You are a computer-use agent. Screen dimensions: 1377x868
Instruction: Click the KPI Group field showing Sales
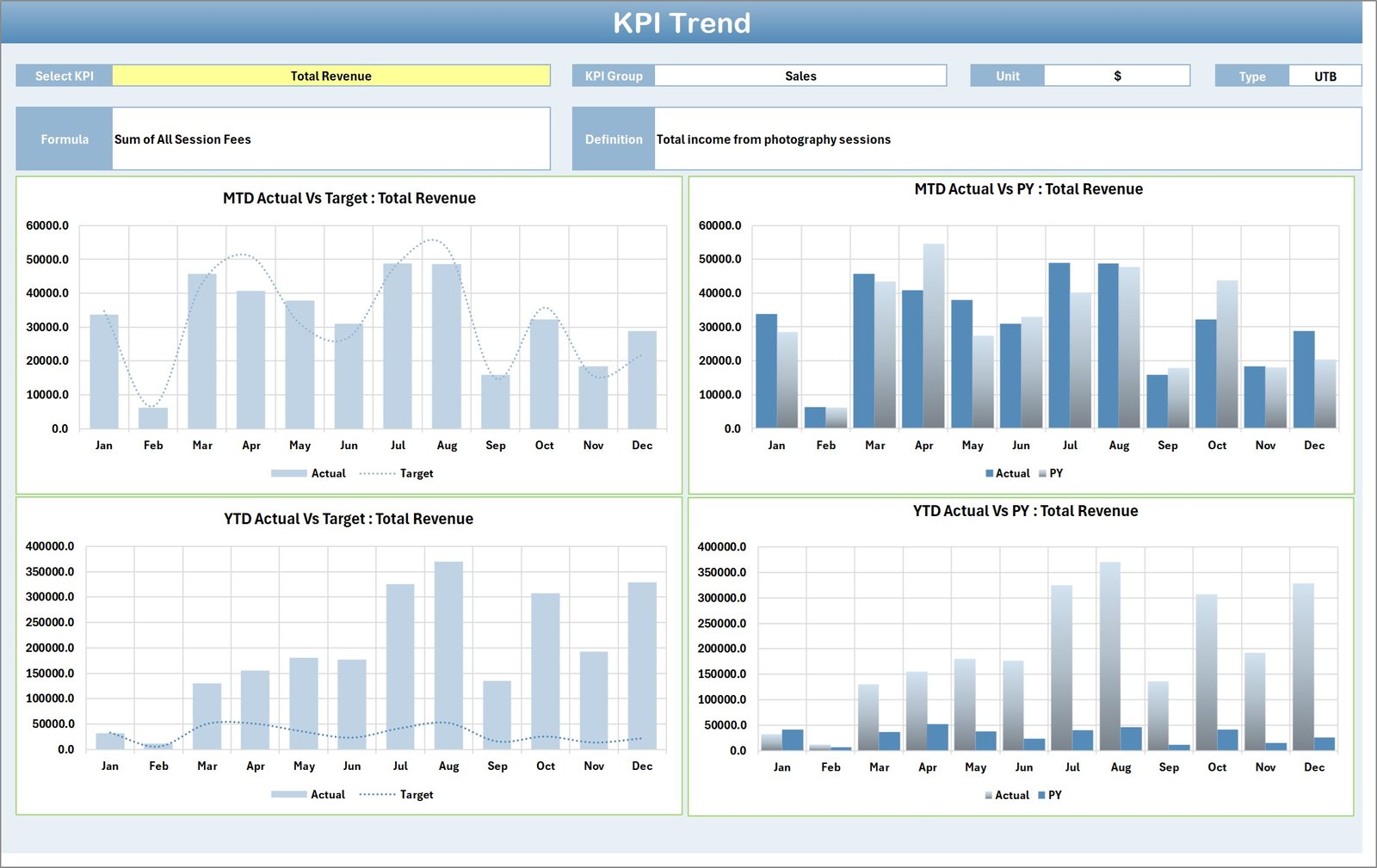click(800, 76)
